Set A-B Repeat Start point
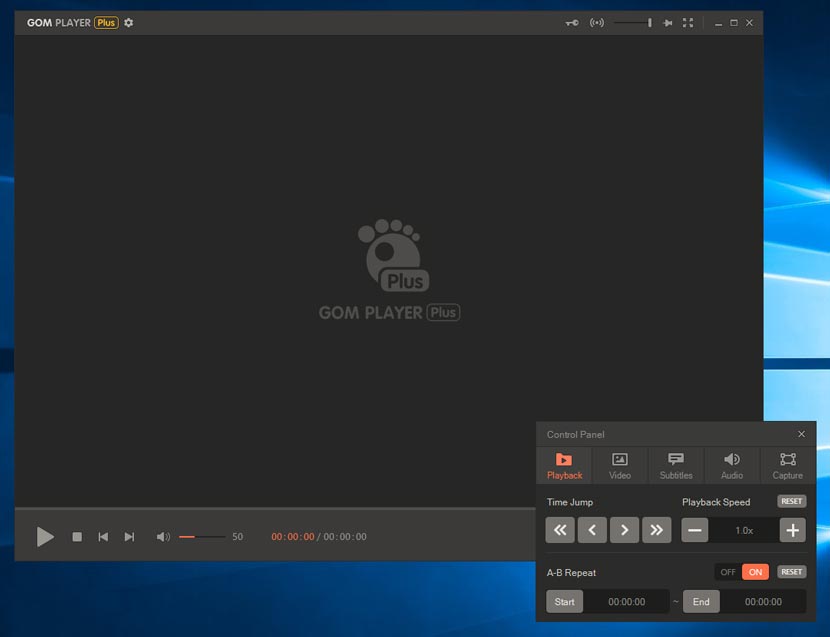Image resolution: width=830 pixels, height=637 pixels. click(564, 601)
